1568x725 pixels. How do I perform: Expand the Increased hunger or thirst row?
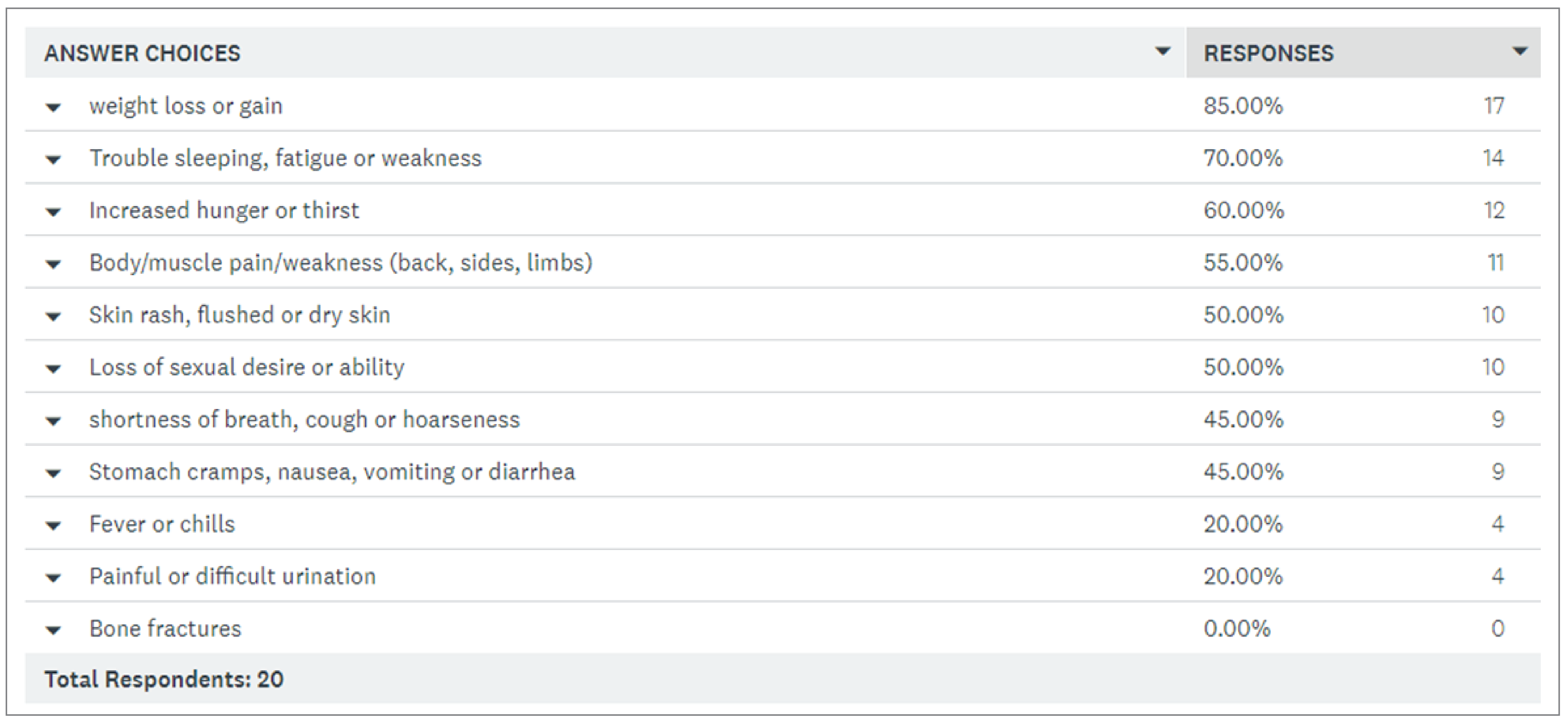click(x=54, y=212)
